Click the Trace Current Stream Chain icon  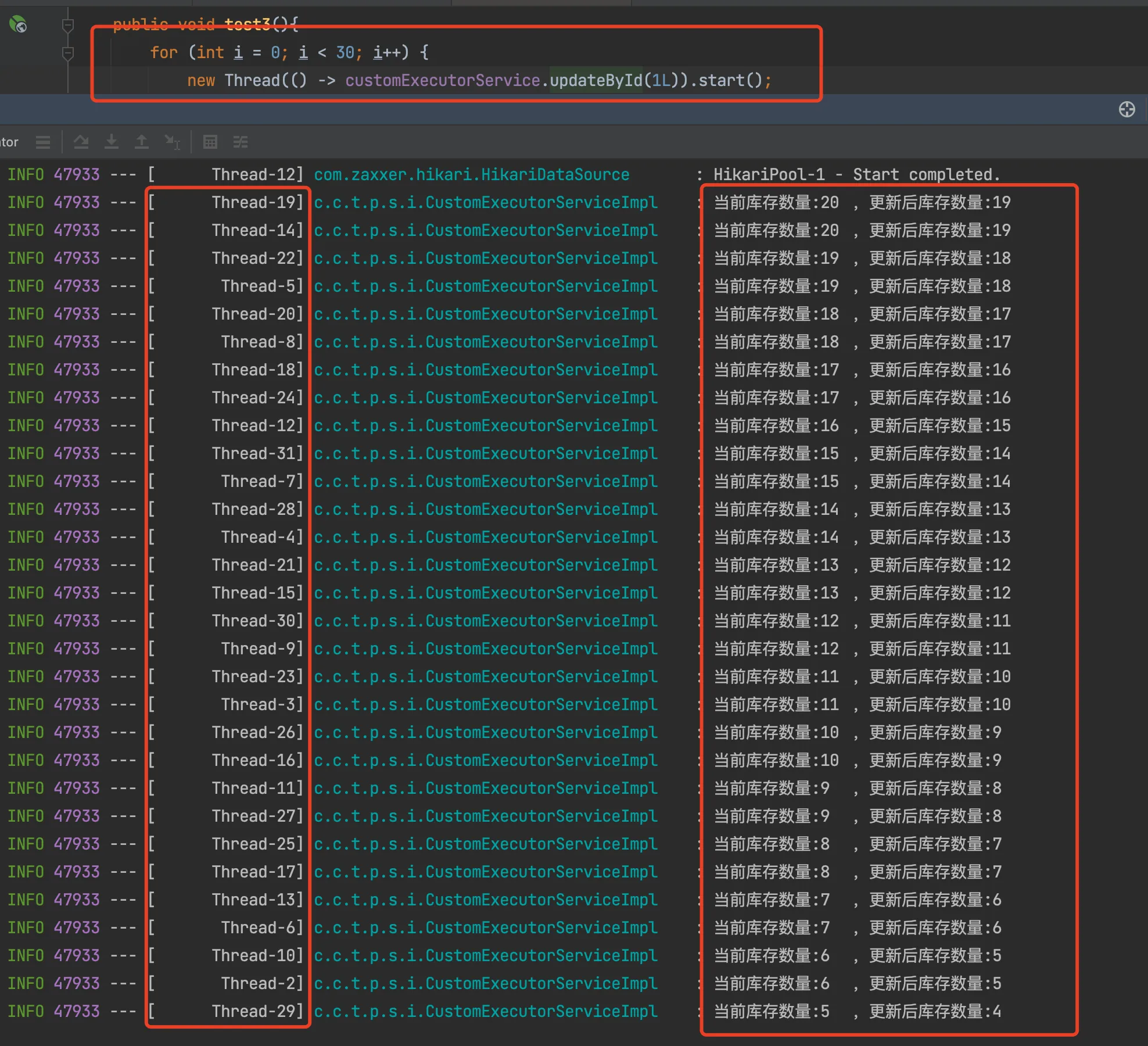(241, 142)
